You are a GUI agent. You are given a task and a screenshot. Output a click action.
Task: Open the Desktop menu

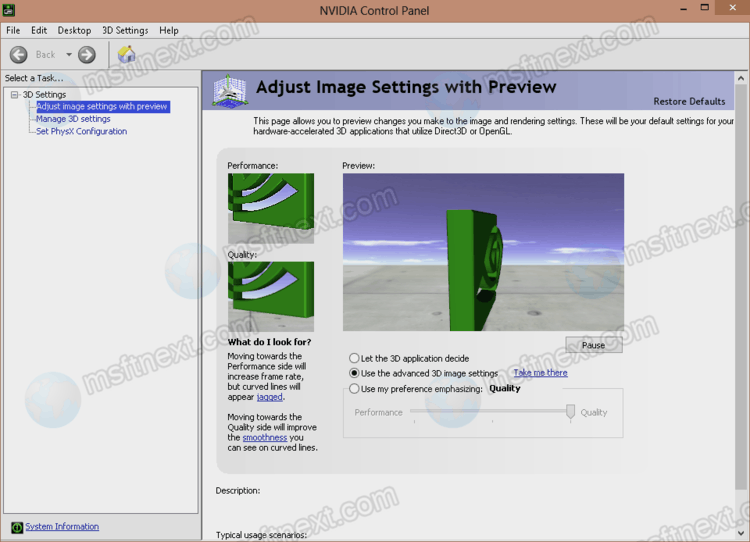[74, 30]
